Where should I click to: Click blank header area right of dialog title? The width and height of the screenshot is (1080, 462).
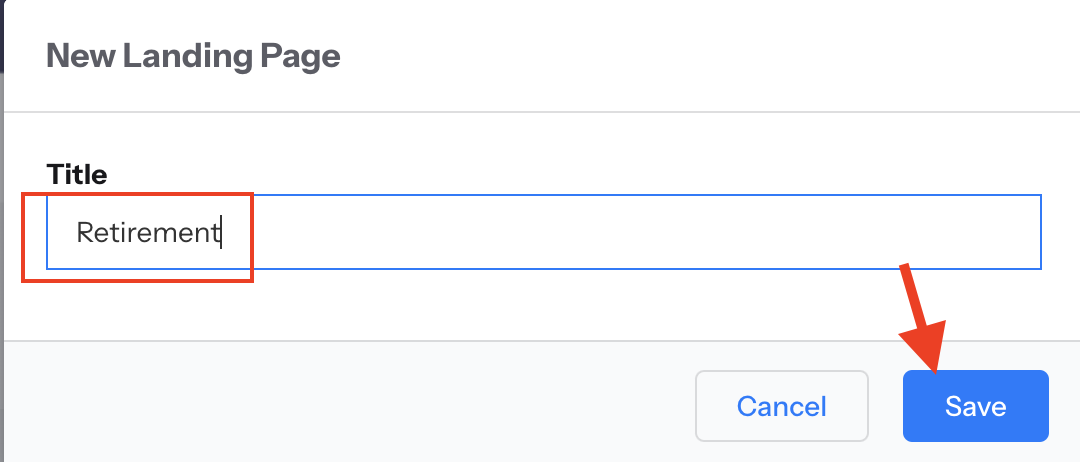700,55
